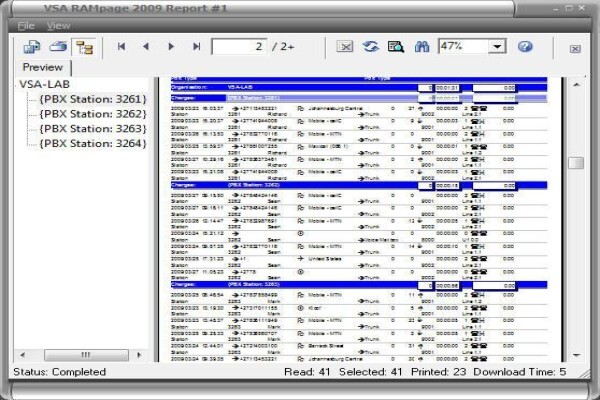Go to the previous page

click(x=146, y=47)
